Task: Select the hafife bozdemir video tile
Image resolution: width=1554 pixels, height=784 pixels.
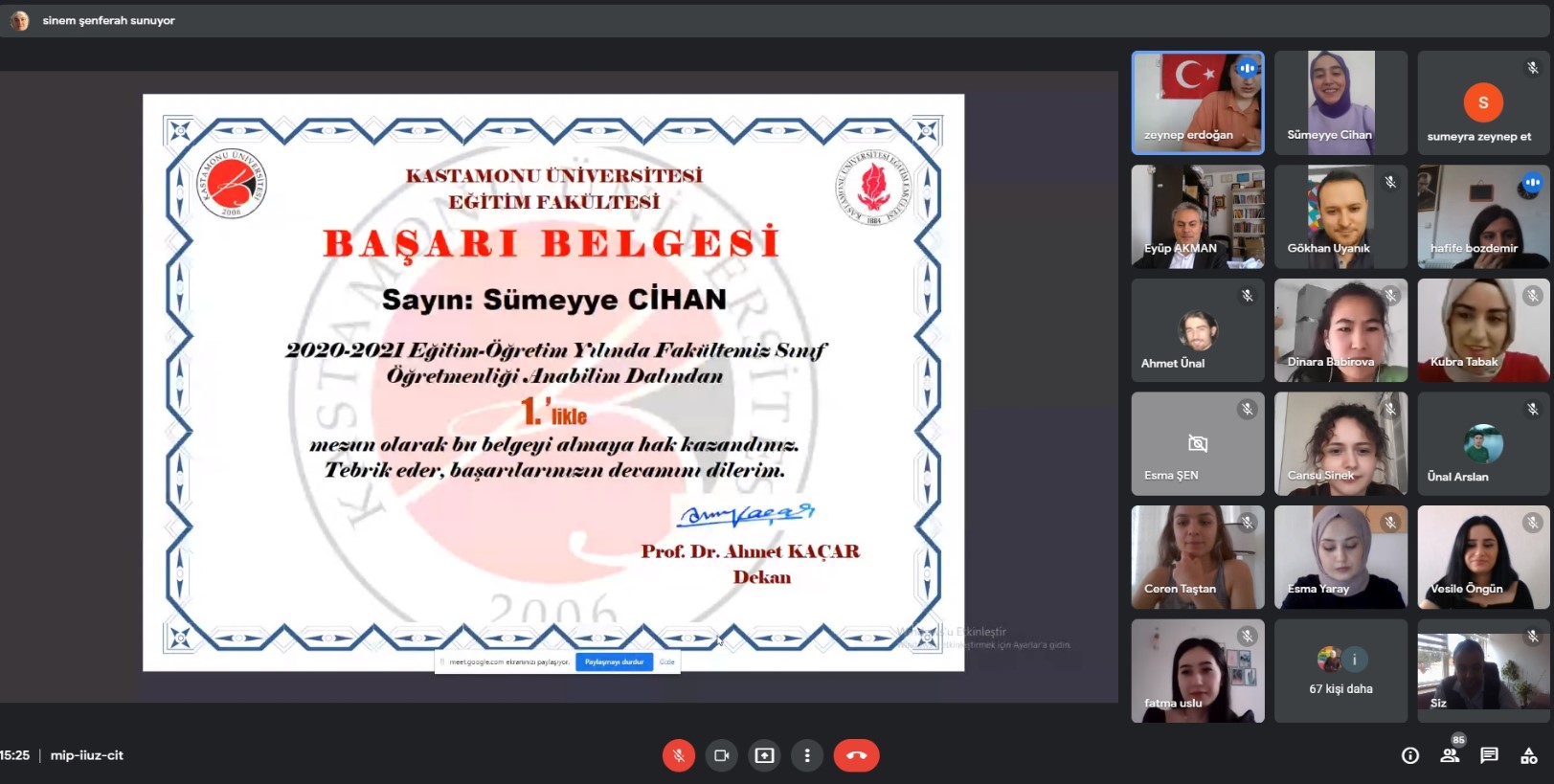Action: pos(1483,216)
